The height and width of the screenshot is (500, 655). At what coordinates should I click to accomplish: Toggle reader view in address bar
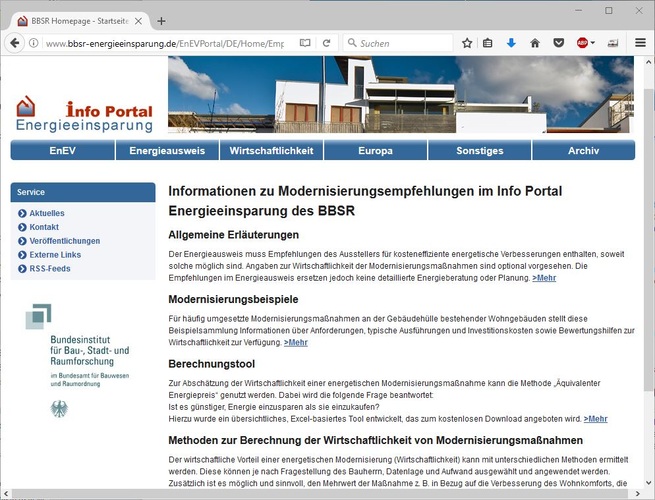click(x=305, y=43)
